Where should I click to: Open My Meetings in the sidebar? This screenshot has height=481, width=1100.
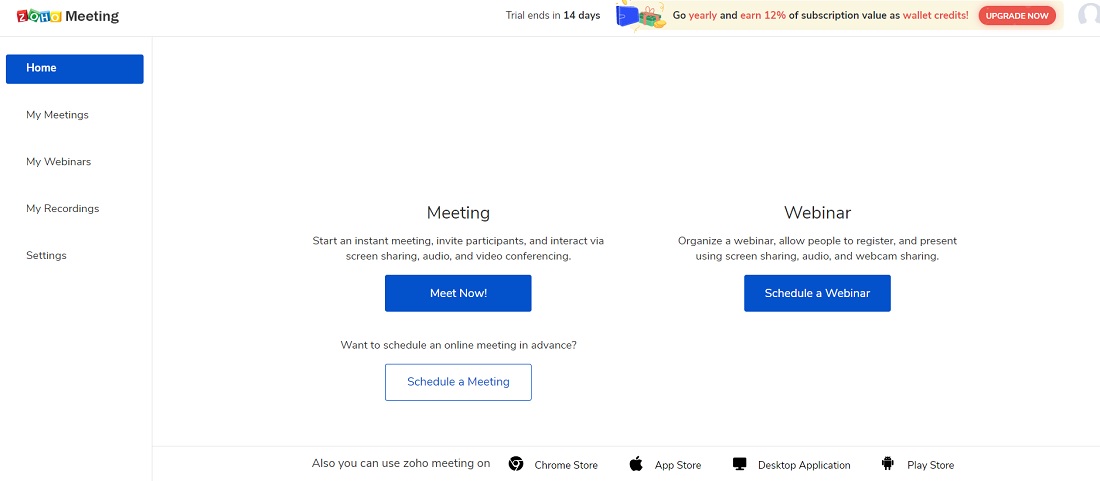(57, 115)
